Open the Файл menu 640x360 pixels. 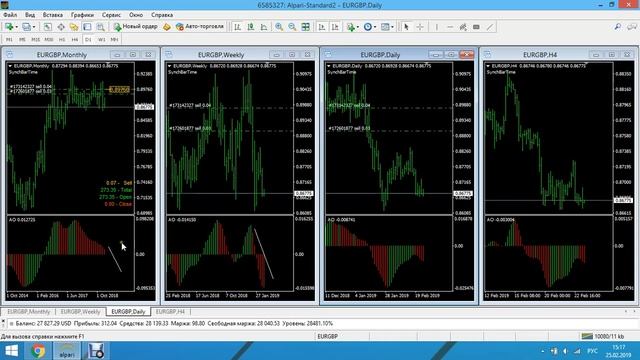[10, 15]
